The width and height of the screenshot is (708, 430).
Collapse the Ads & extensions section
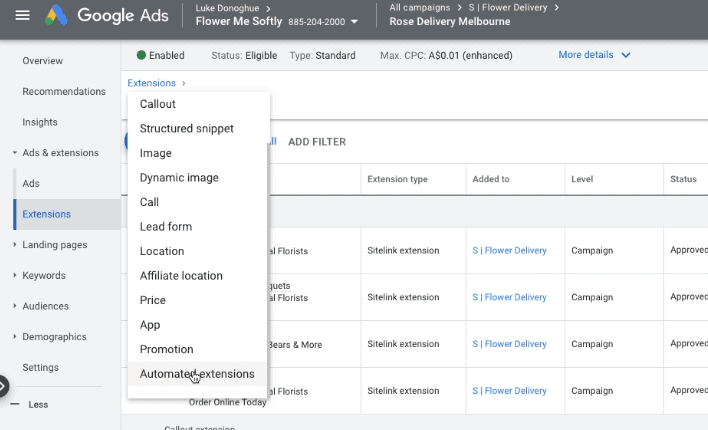click(x=15, y=153)
